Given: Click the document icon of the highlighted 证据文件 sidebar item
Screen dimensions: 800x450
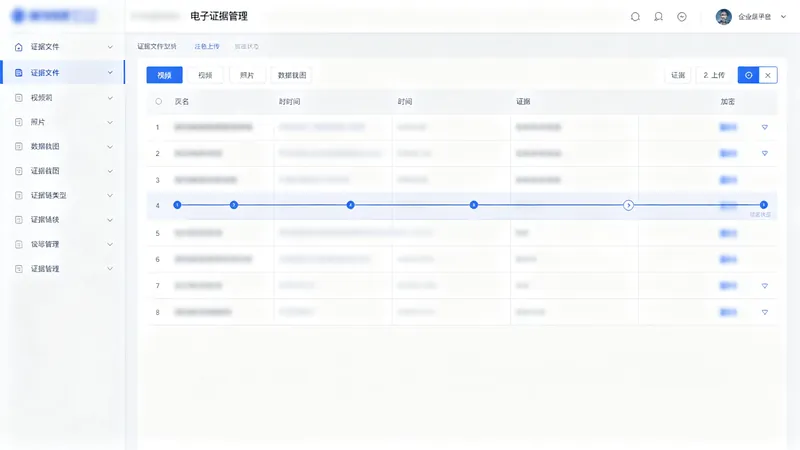Looking at the screenshot, I should 19,72.
